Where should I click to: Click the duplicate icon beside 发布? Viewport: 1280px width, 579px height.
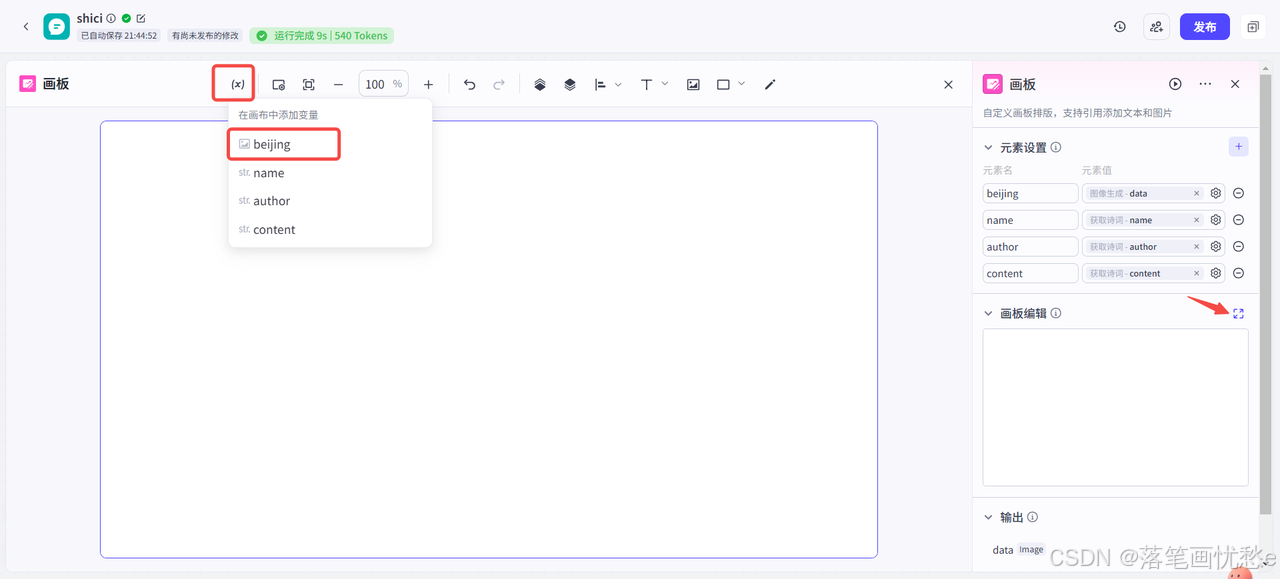click(1252, 27)
